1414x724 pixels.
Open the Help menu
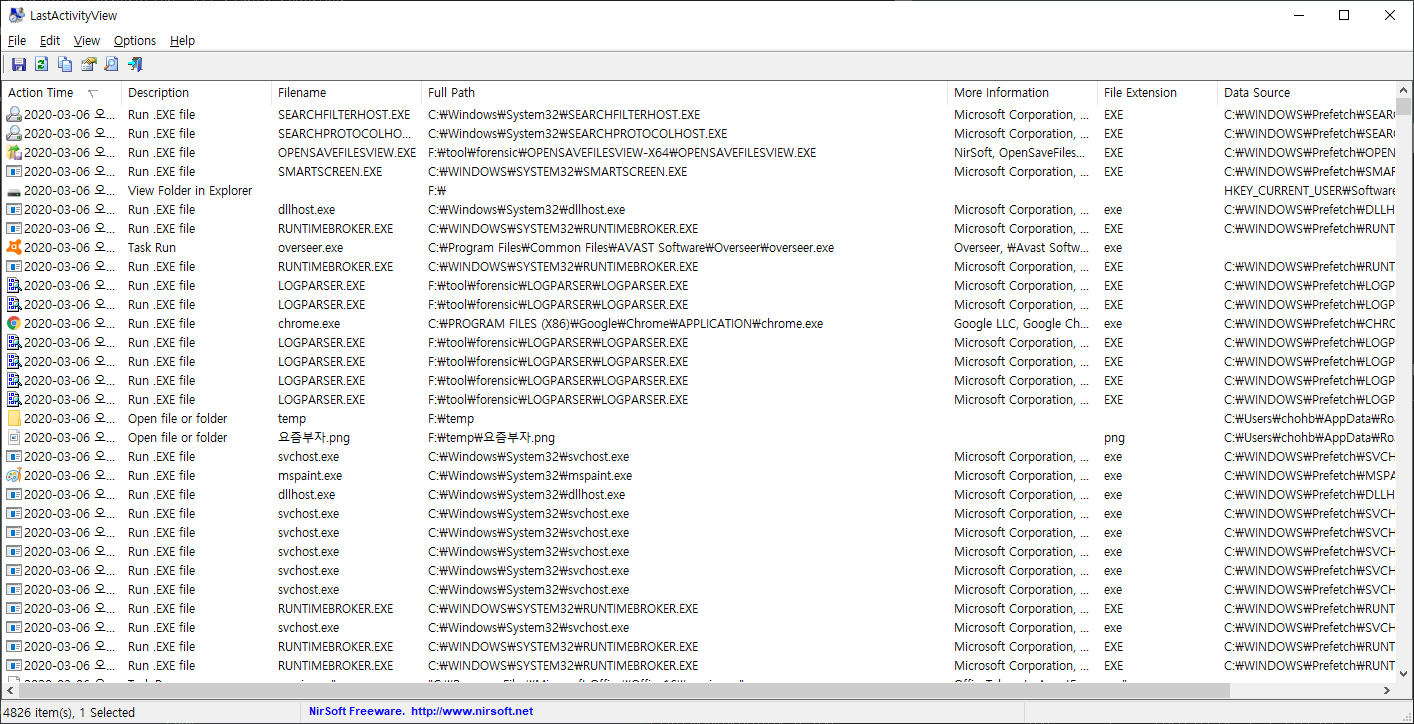point(182,41)
